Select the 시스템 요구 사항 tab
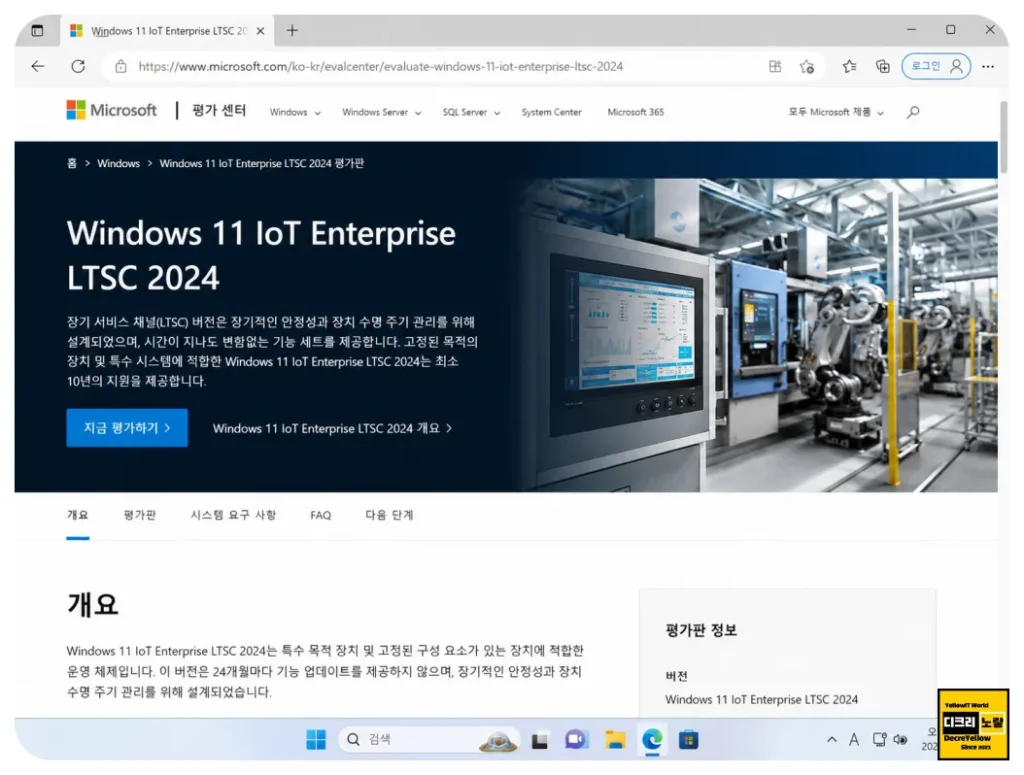The height and width of the screenshot is (775, 1024). click(x=233, y=515)
